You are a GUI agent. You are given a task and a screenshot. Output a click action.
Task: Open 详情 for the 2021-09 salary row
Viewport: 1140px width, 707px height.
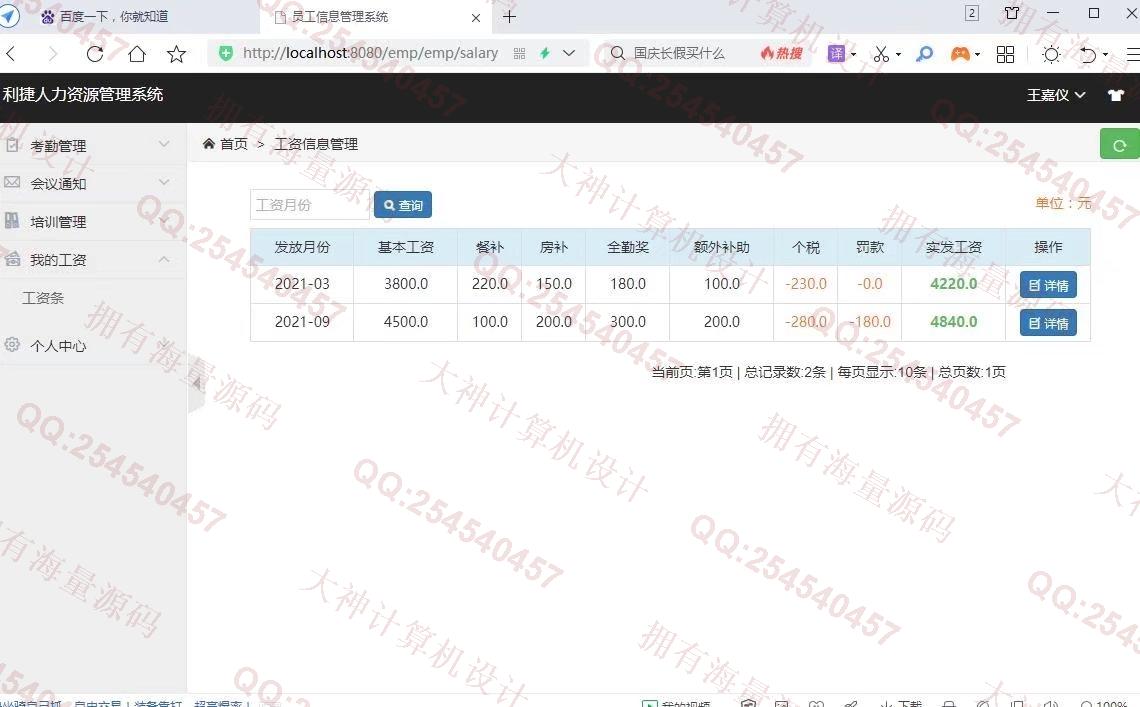click(1048, 323)
